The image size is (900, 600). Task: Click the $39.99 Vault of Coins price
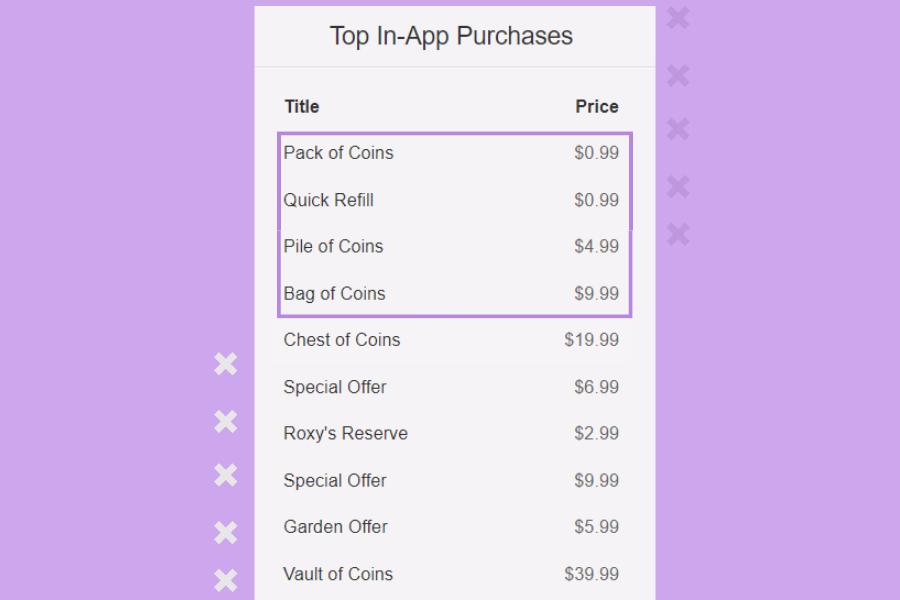591,574
